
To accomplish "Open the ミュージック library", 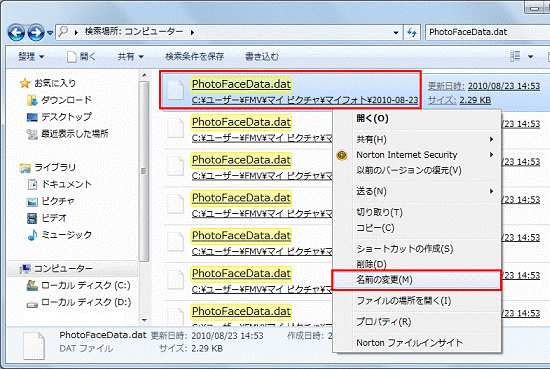I will 59,235.
